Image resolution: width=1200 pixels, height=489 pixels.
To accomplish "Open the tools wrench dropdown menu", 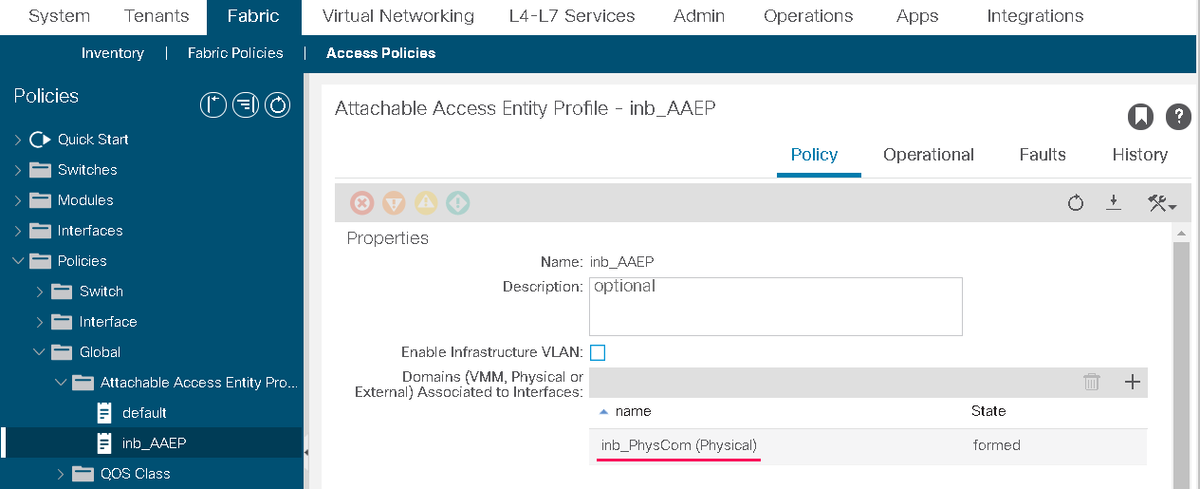I will coord(1162,203).
